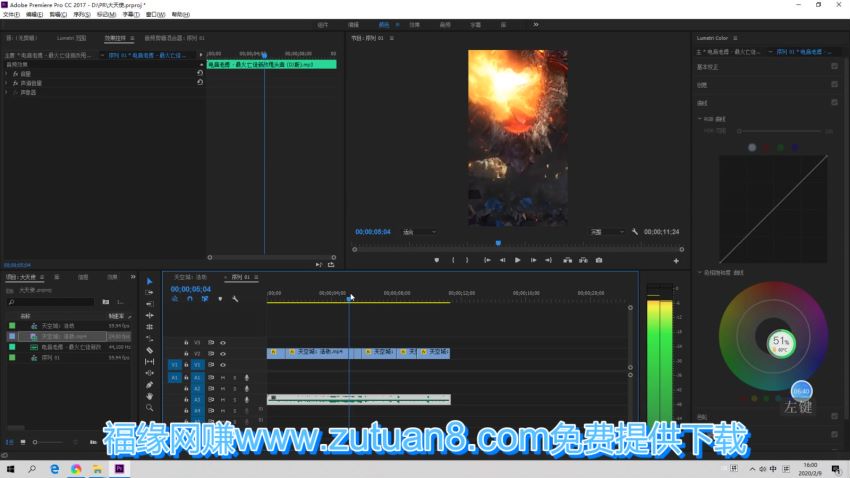Expand workspace overflow chevron at top
Screen dimensions: 850x478
tap(536, 24)
